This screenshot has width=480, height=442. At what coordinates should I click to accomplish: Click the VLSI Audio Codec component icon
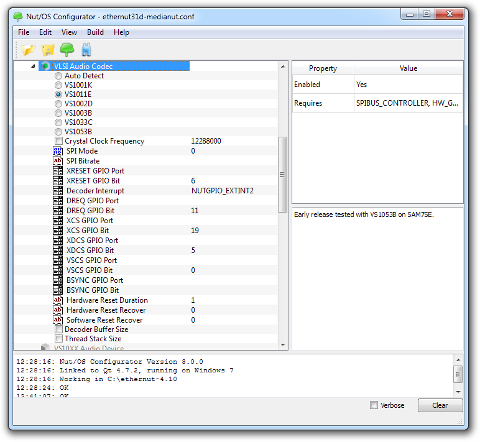[45, 66]
